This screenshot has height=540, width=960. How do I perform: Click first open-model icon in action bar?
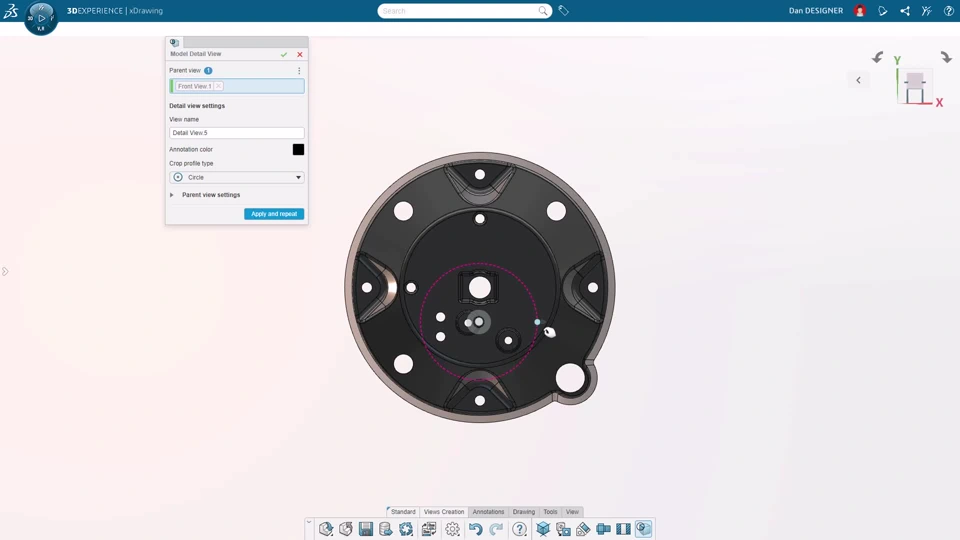tap(326, 529)
